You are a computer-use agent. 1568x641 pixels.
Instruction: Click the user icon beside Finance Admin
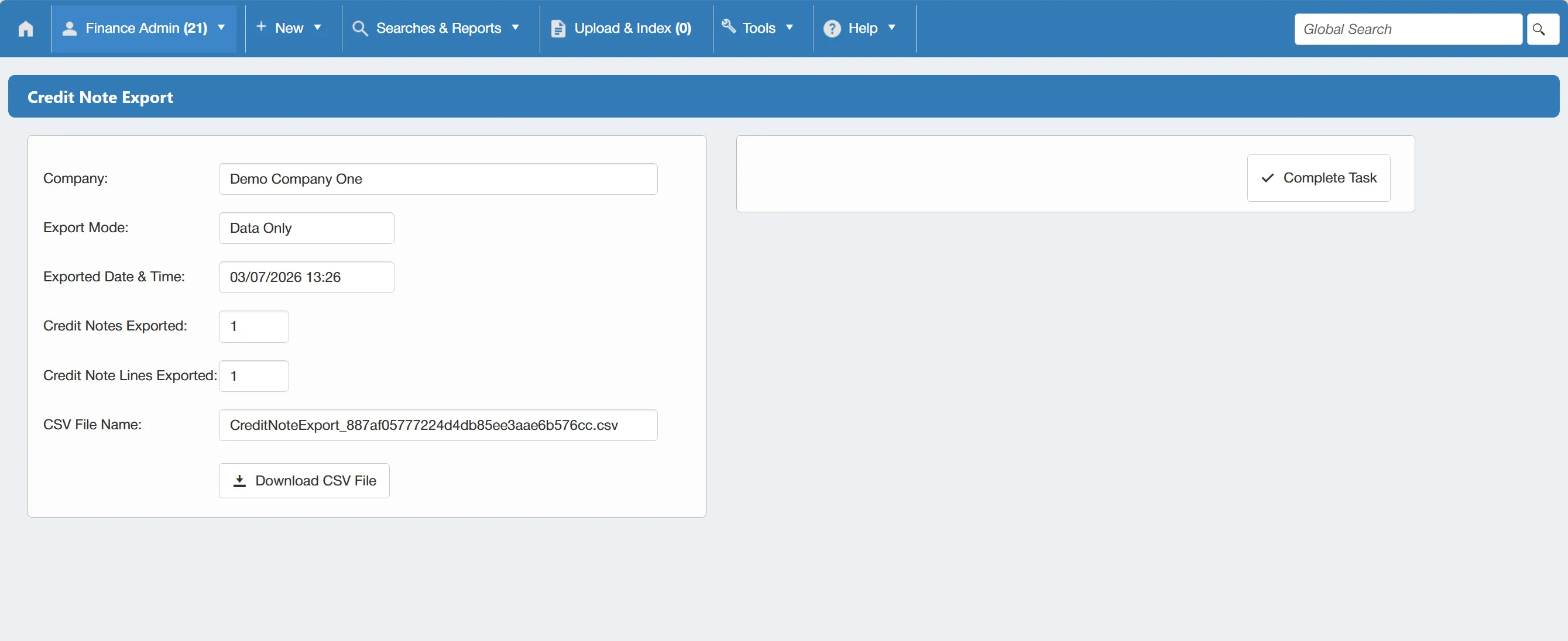pyautogui.click(x=70, y=29)
